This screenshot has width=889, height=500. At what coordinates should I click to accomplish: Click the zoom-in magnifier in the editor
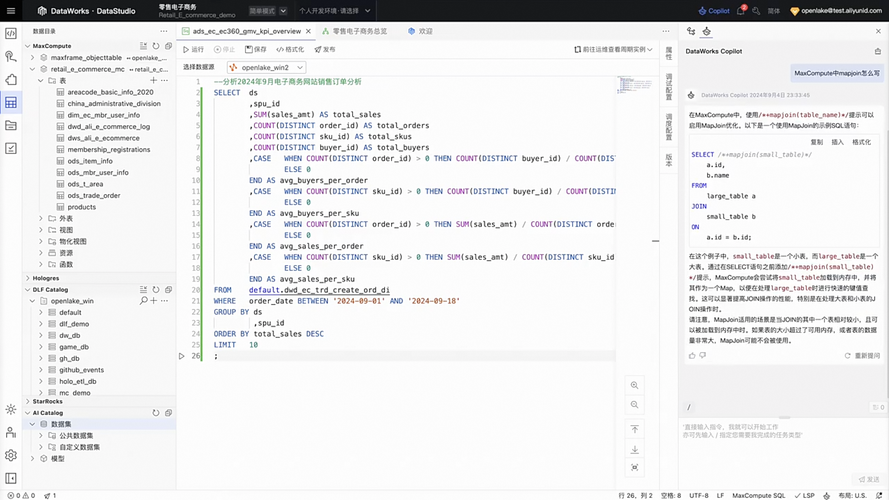(634, 386)
